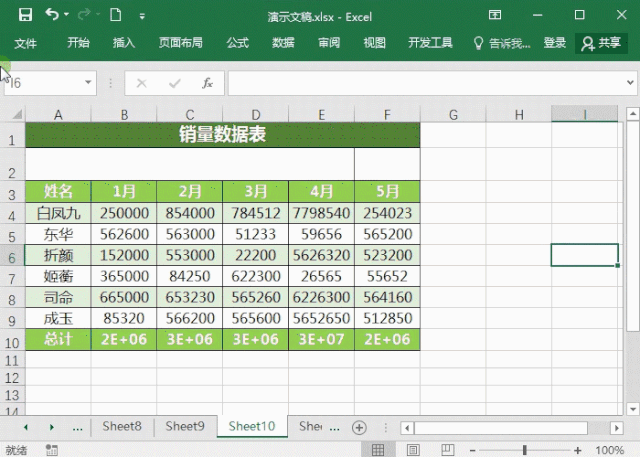640x457 pixels.
Task: Click the 销量数据表 title cell
Action: pos(222,135)
